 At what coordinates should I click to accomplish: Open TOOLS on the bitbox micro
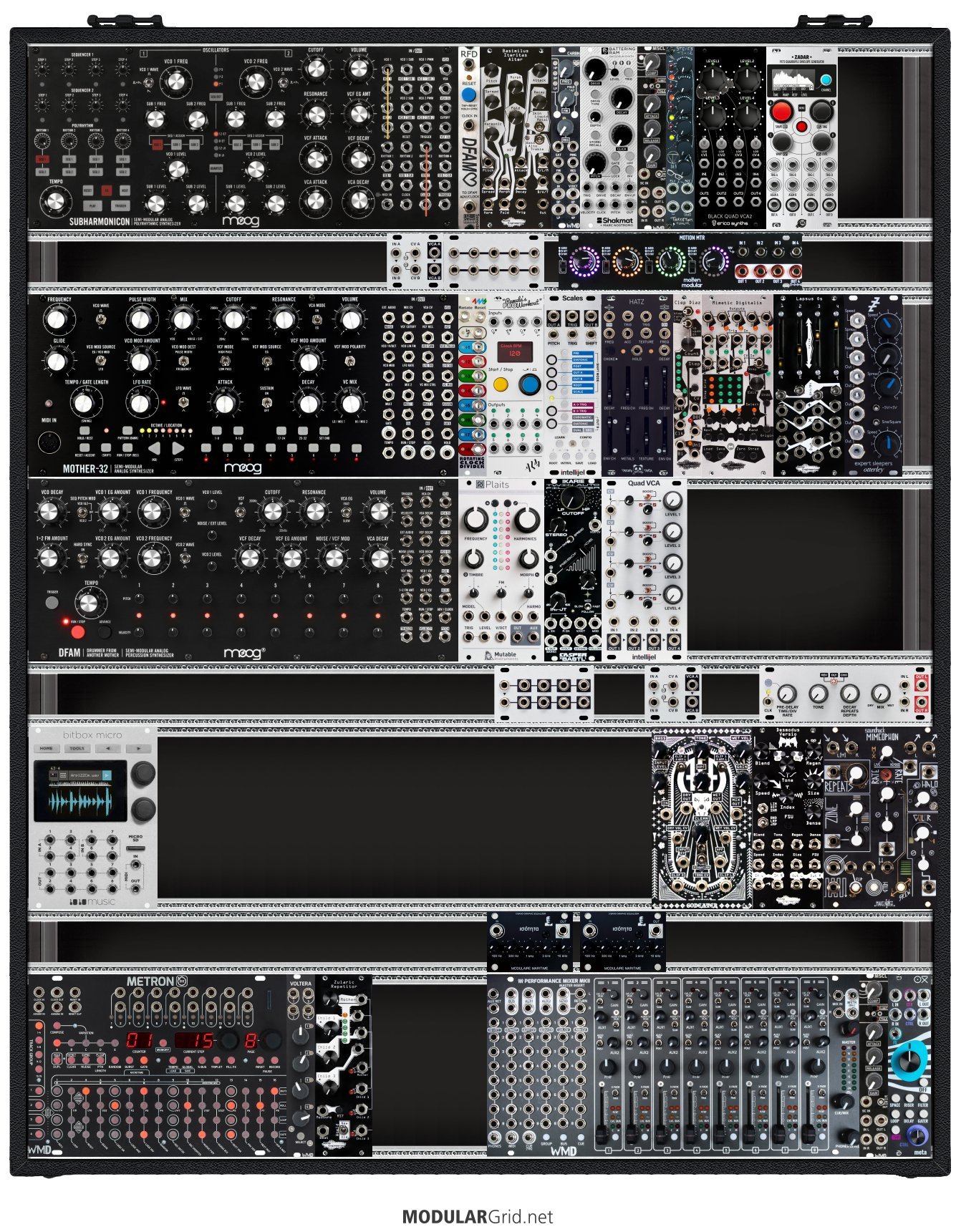click(x=77, y=748)
